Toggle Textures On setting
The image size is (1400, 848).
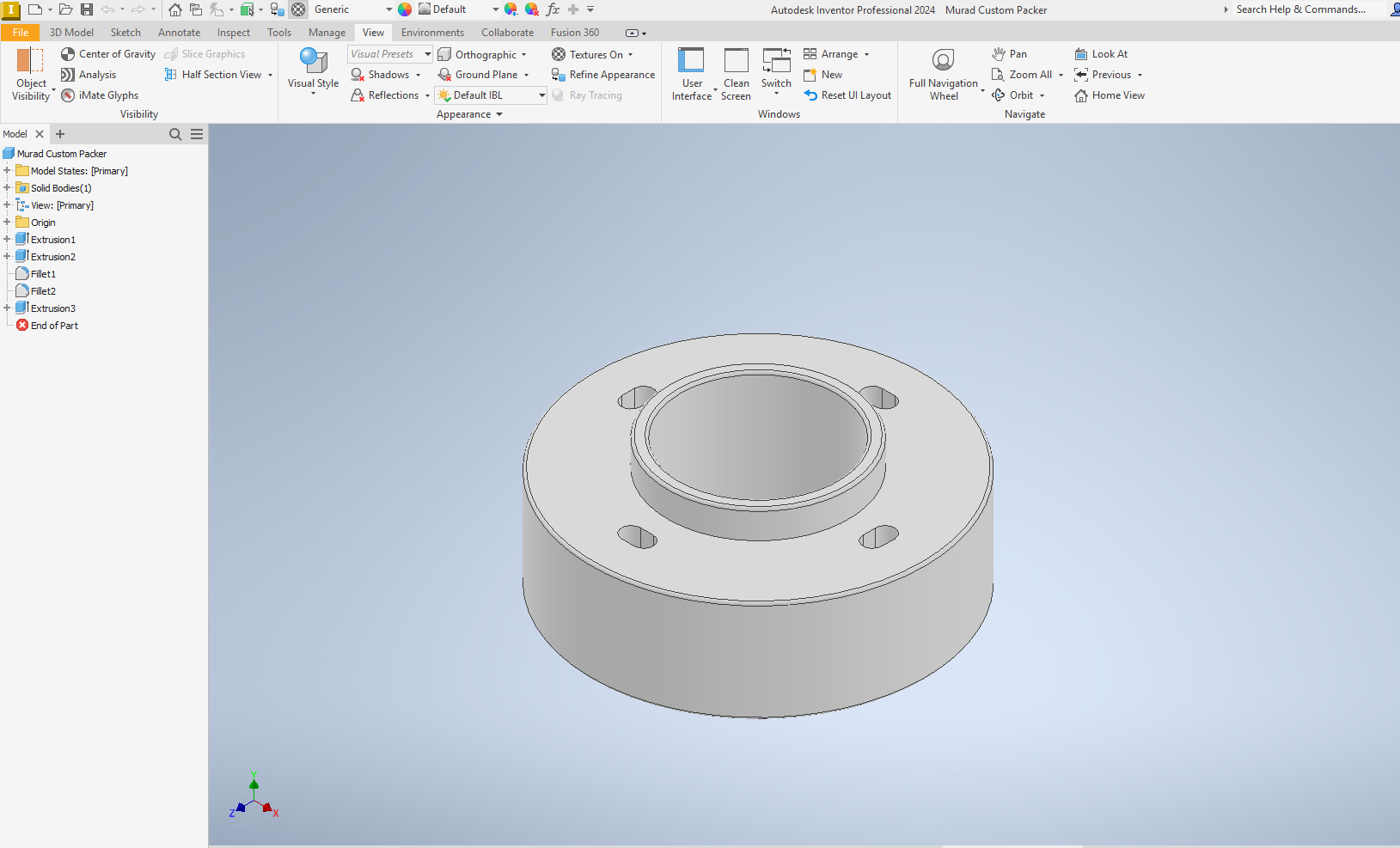[588, 54]
